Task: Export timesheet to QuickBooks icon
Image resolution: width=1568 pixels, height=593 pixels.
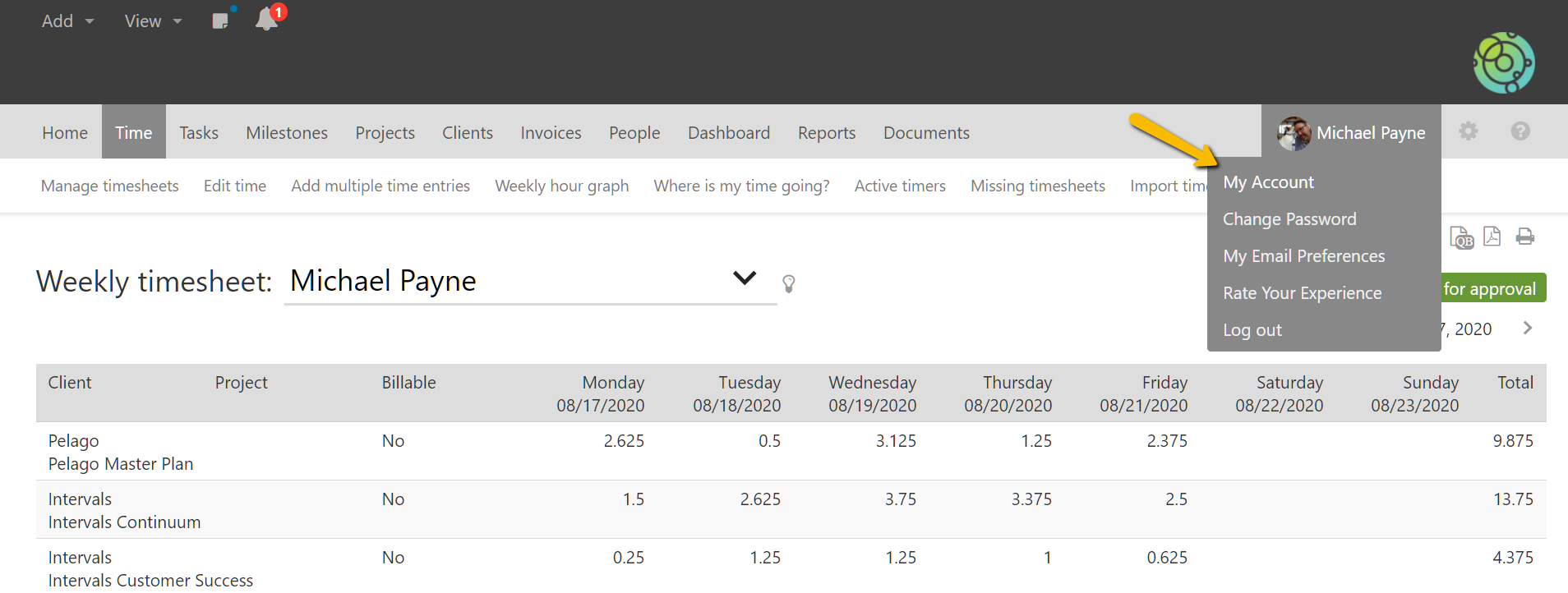Action: click(1461, 237)
